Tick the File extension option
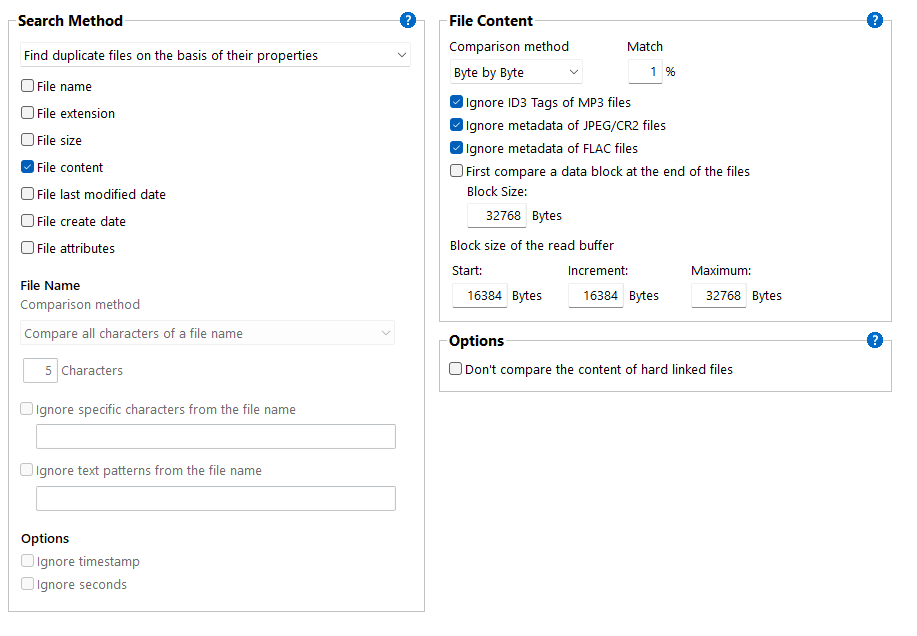Screen dimensions: 917x636 [28, 114]
